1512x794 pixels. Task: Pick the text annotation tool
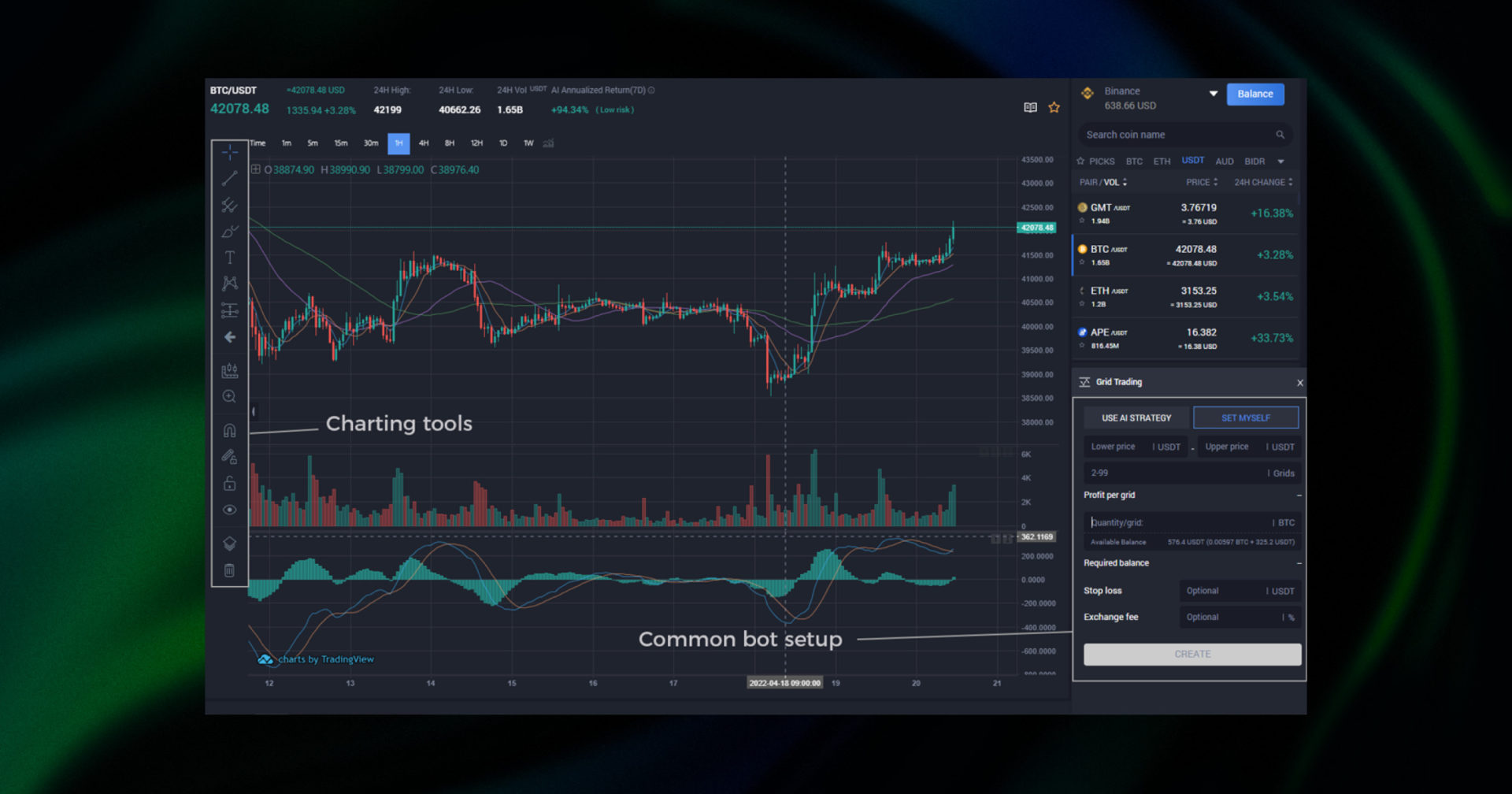(229, 258)
